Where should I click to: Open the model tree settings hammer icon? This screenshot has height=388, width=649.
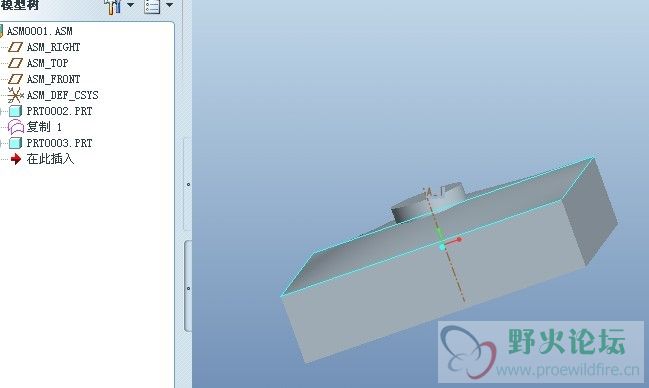coord(113,7)
